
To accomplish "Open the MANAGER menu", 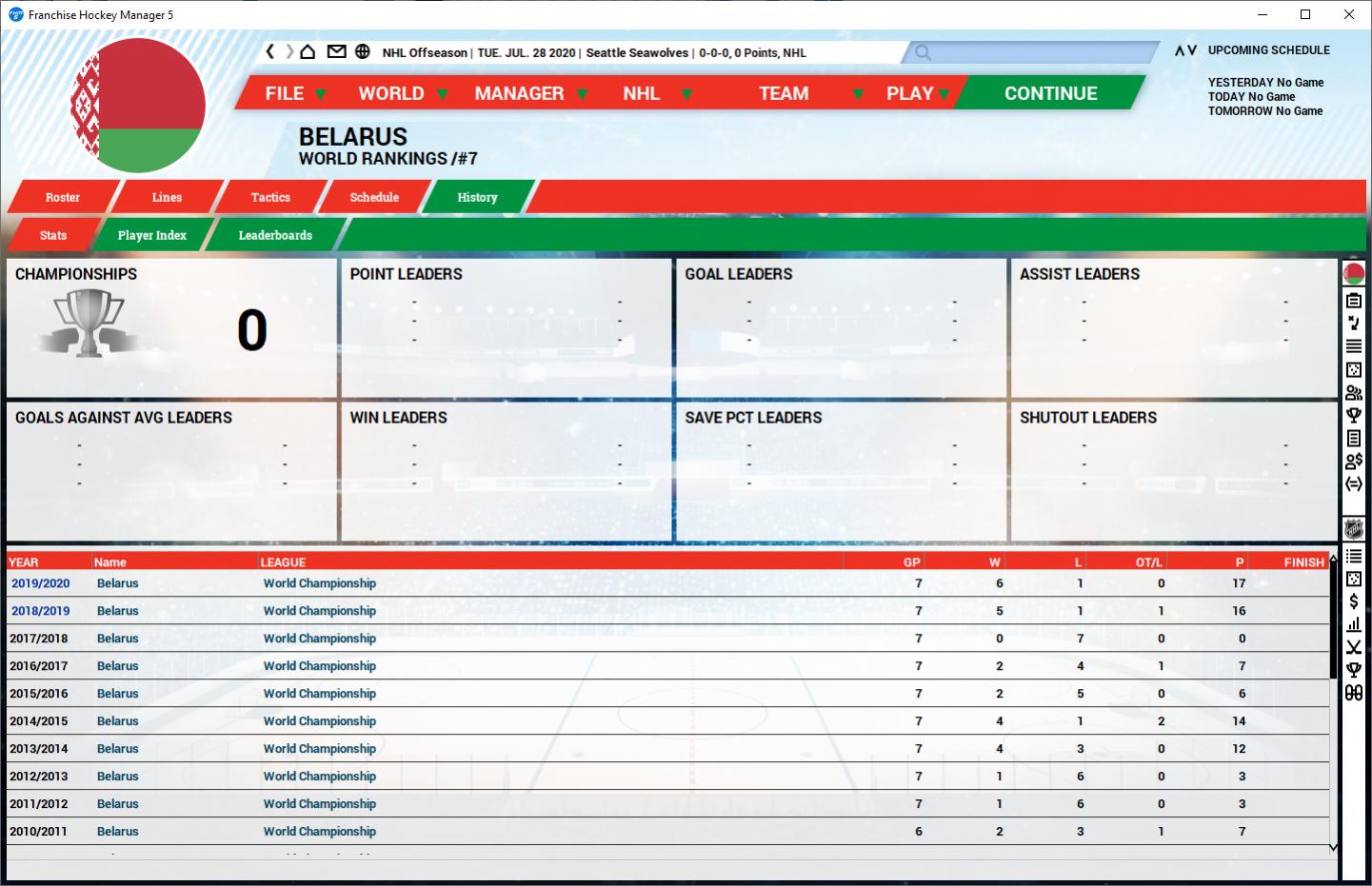I will (519, 93).
